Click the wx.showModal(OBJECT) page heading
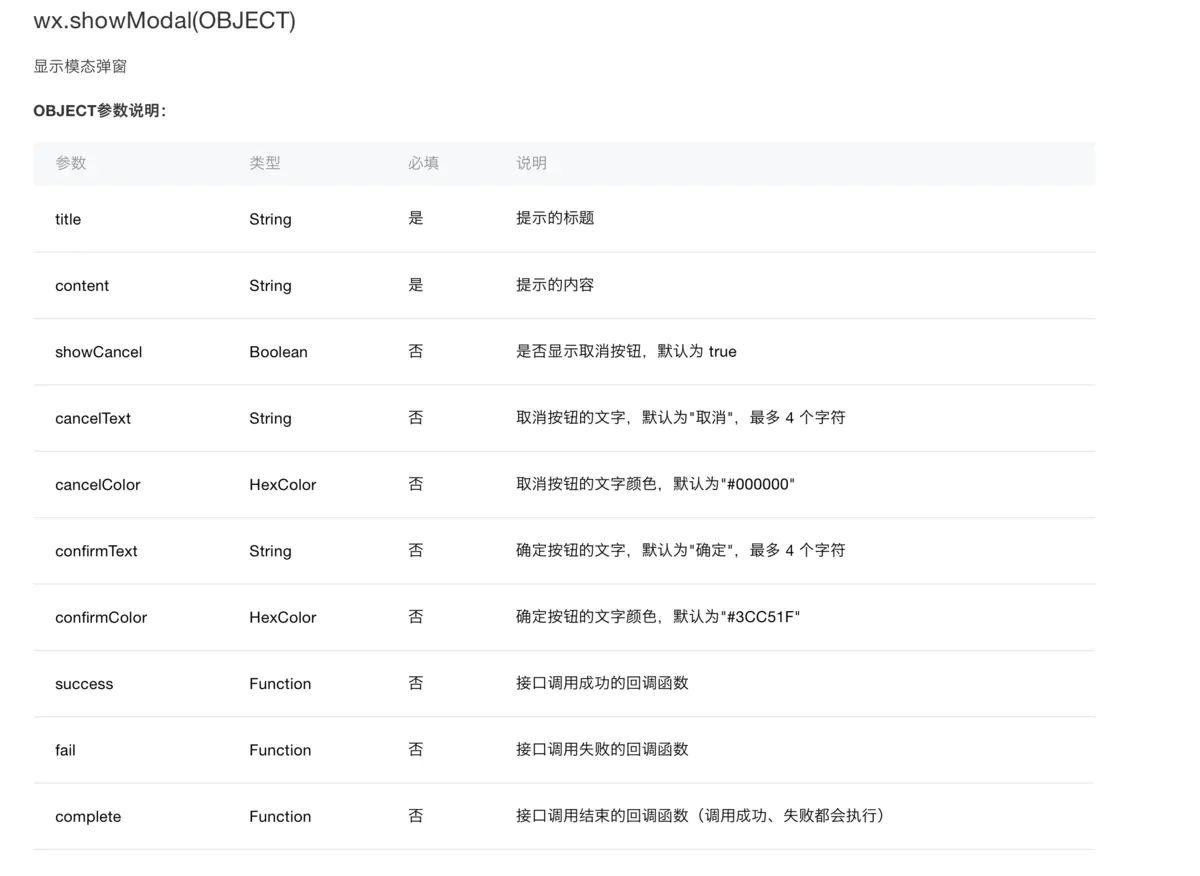The height and width of the screenshot is (876, 1200). coord(163,20)
